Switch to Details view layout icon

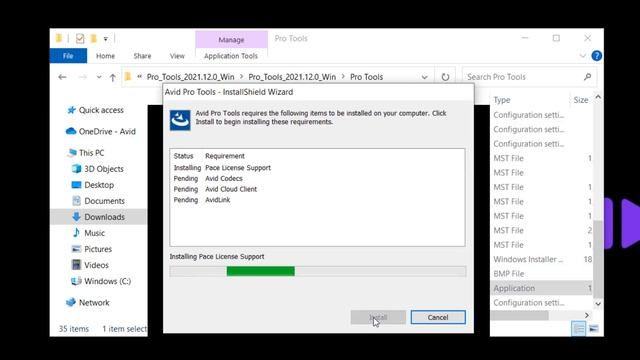point(578,329)
